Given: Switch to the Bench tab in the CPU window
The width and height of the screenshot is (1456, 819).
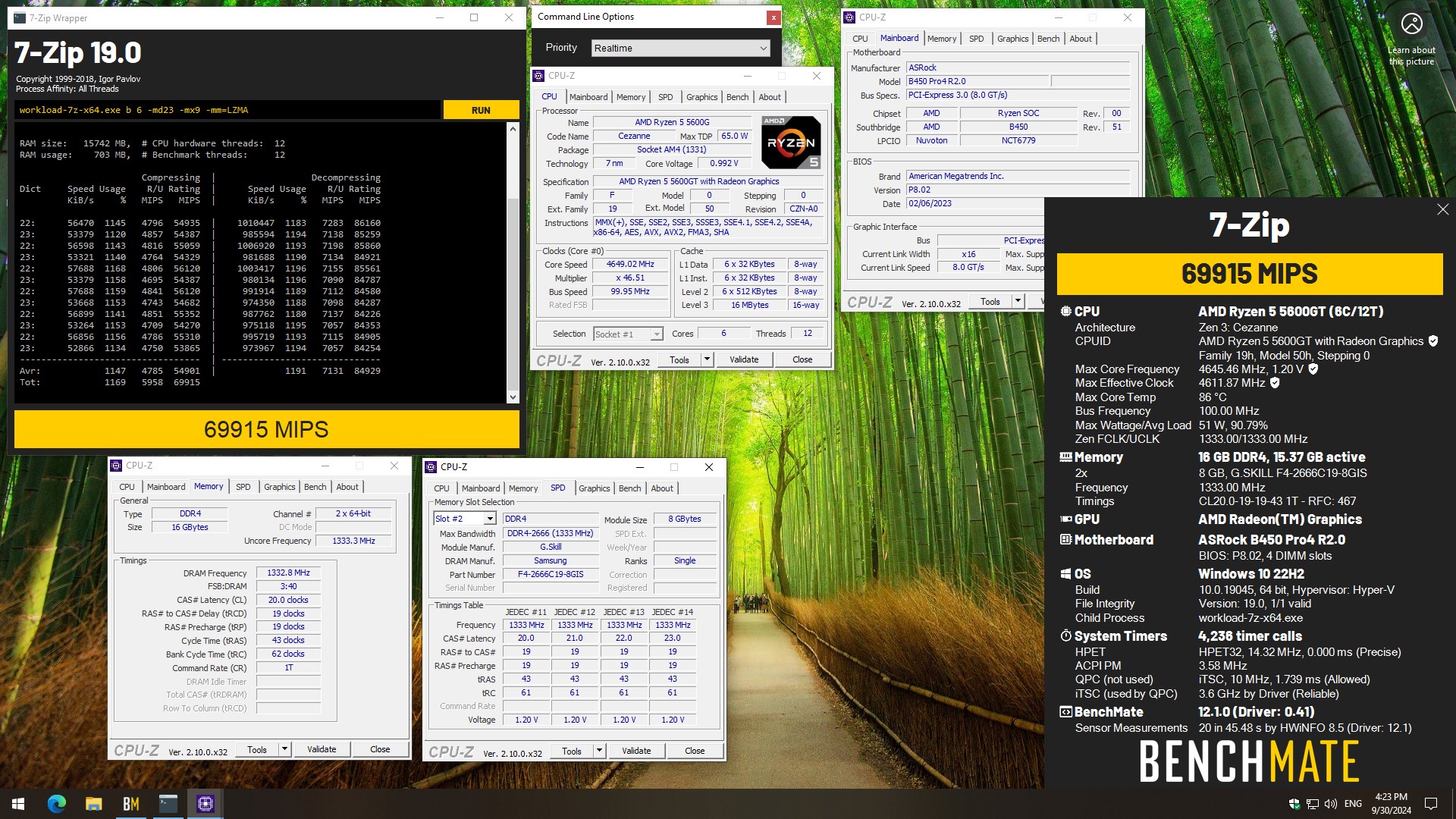Looking at the screenshot, I should (x=737, y=97).
